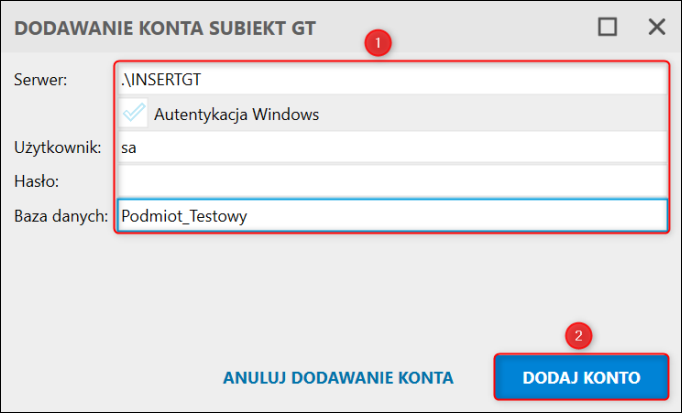The height and width of the screenshot is (413, 682).
Task: Click ANULUJ DODAWANIE KONTA link
Action: coord(338,378)
